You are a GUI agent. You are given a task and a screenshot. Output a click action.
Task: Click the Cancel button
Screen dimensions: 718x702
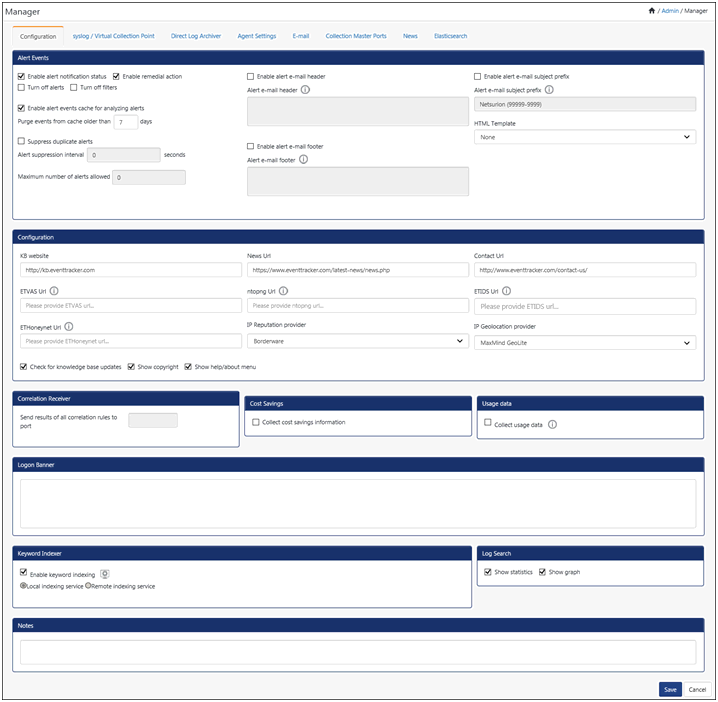[697, 689]
